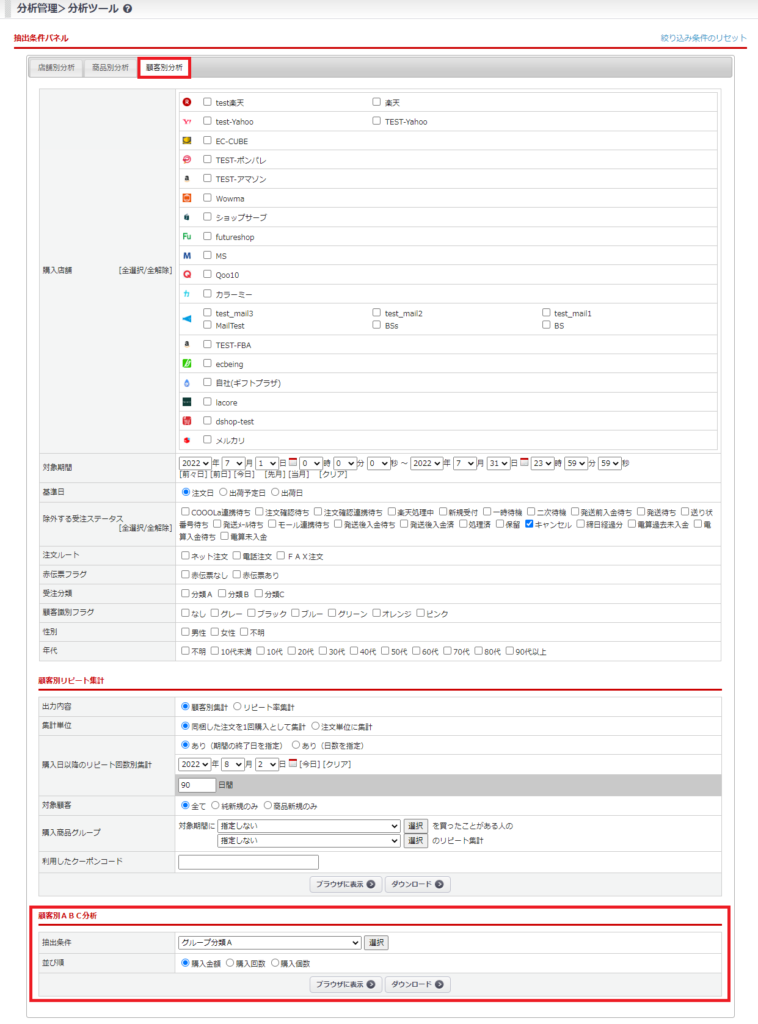Click the red dshop-test store icon
Screen dimensions: 758x1024
point(187,421)
